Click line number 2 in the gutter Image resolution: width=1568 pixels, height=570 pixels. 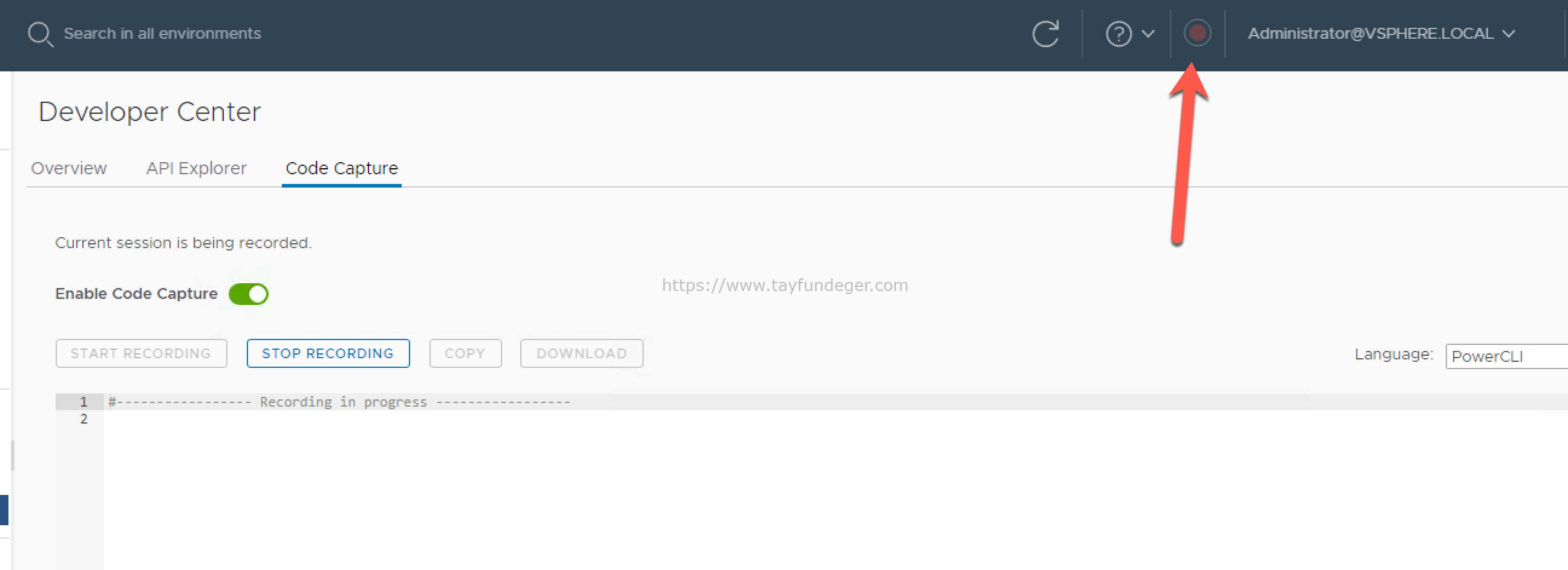click(84, 419)
